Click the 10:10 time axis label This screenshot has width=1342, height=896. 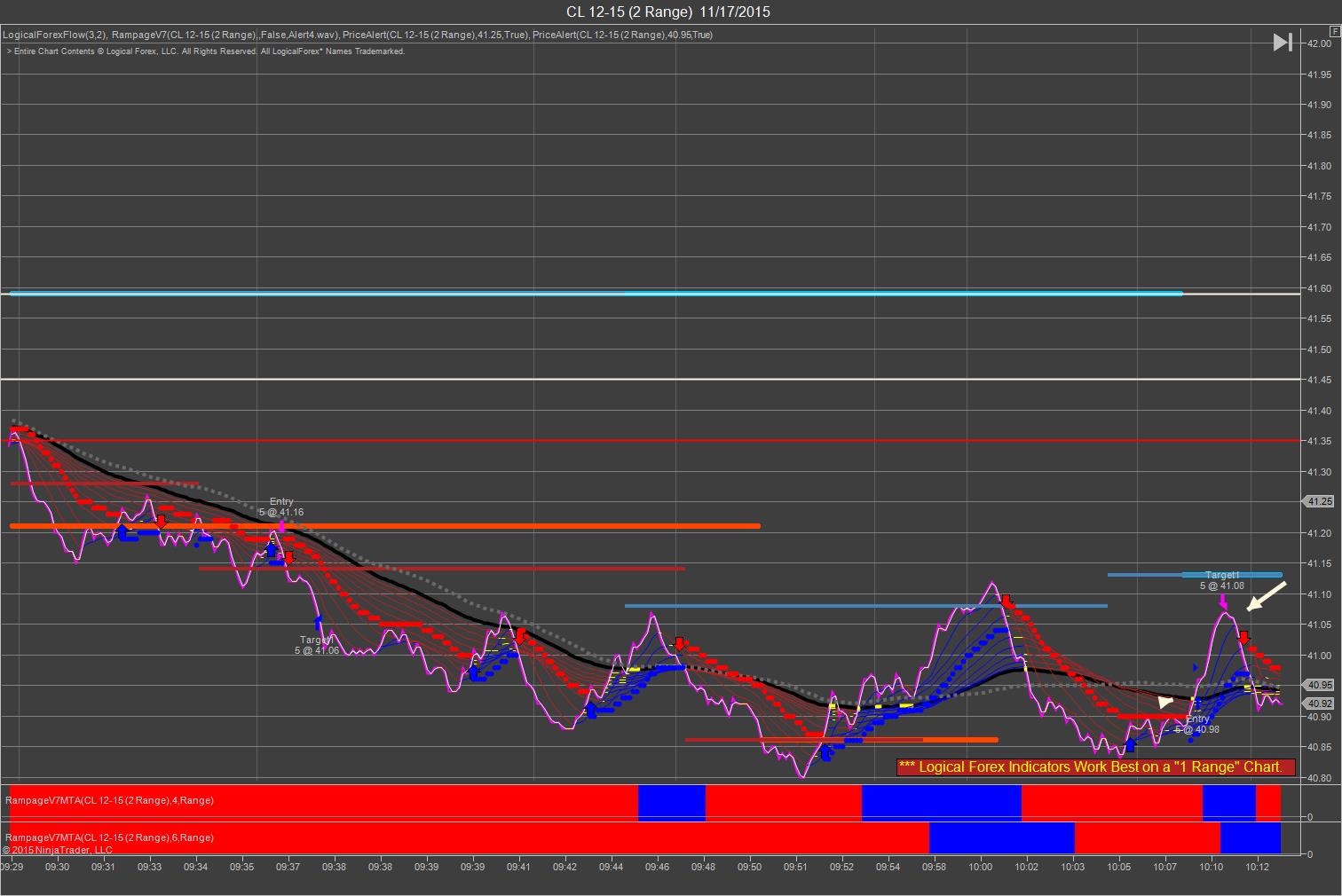pos(1212,868)
